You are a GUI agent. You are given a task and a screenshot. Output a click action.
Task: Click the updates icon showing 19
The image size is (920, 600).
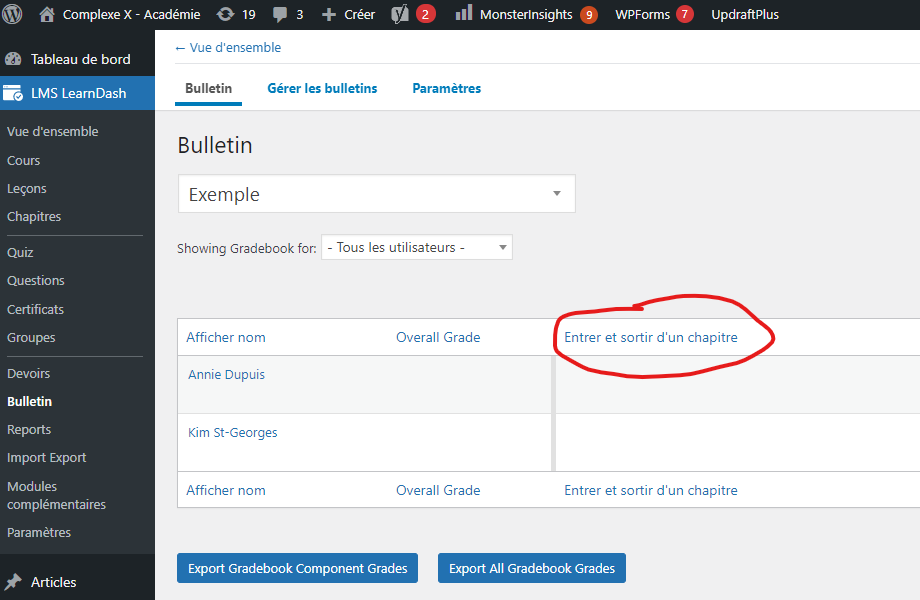(226, 14)
